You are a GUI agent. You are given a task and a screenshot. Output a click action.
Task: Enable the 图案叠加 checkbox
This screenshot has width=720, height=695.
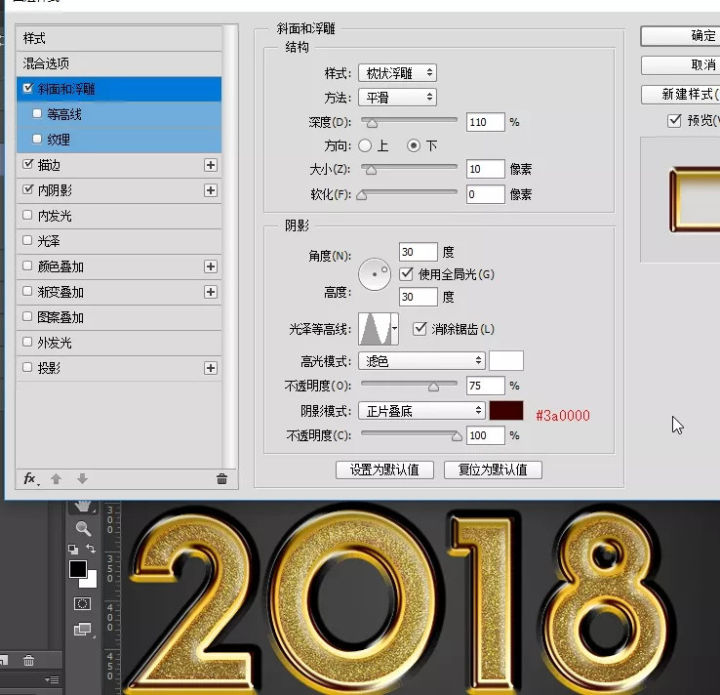[28, 316]
